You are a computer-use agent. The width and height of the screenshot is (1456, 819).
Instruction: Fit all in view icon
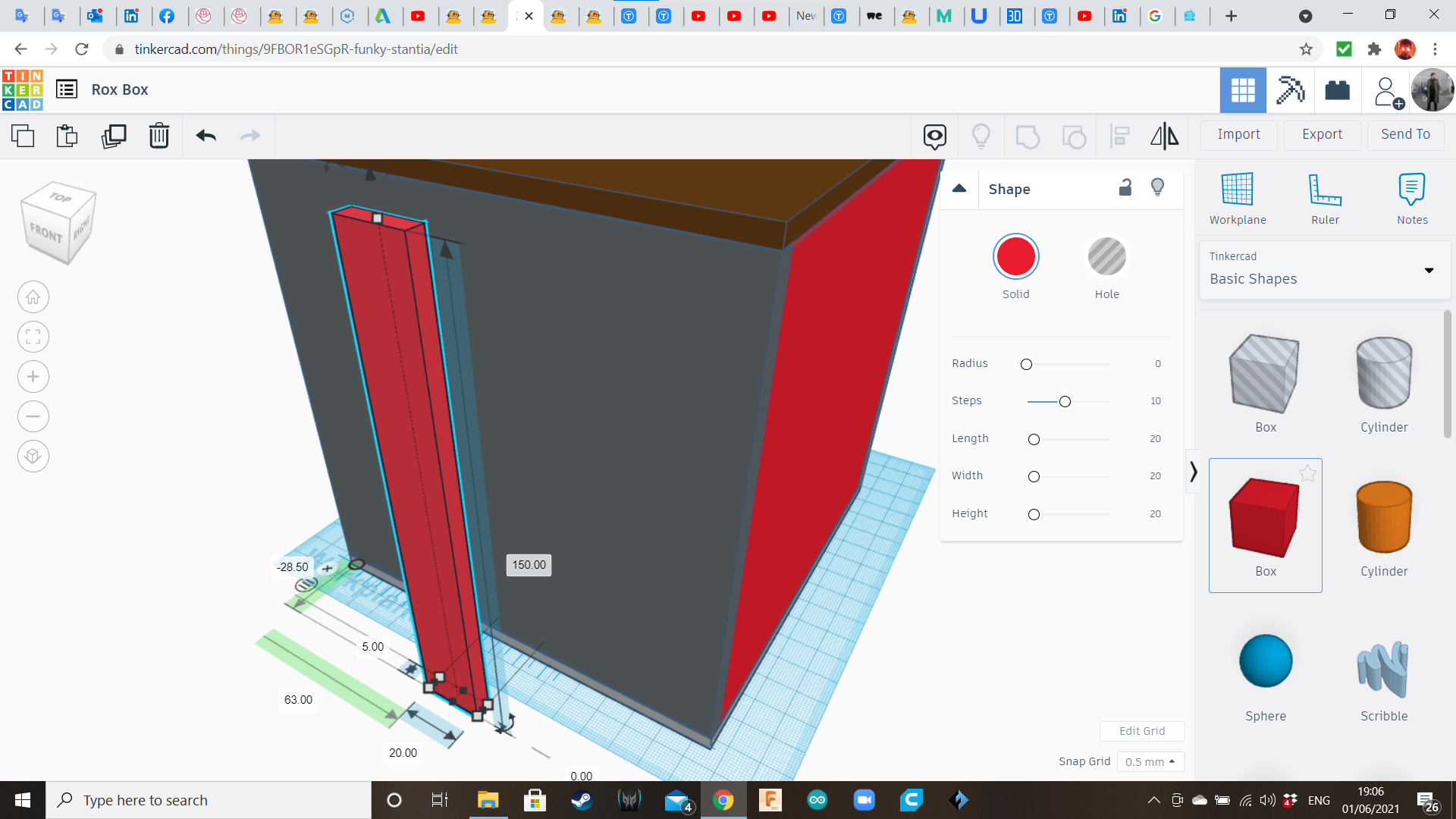tap(33, 337)
